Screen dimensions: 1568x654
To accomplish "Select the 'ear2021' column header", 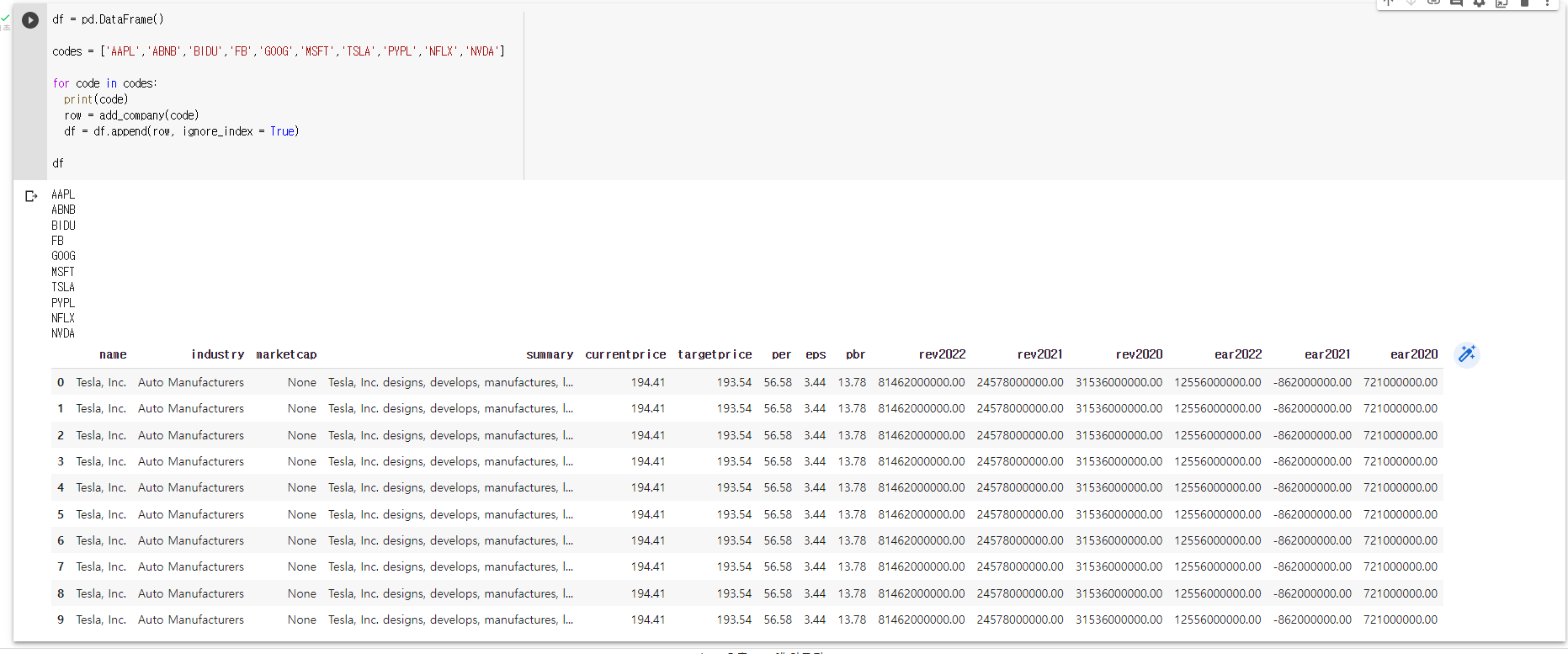I will click(1327, 354).
